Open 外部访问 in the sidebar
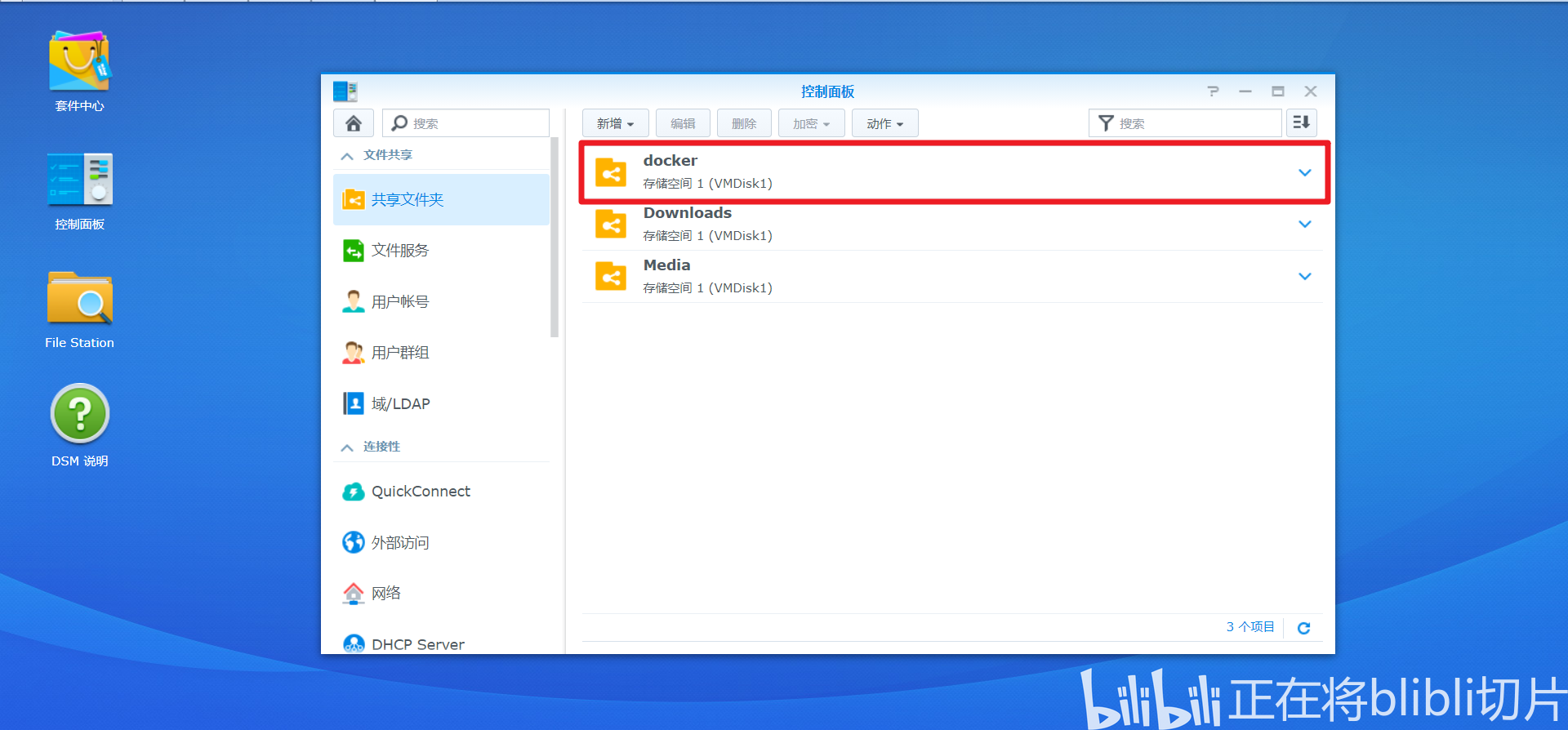1568x730 pixels. tap(441, 542)
